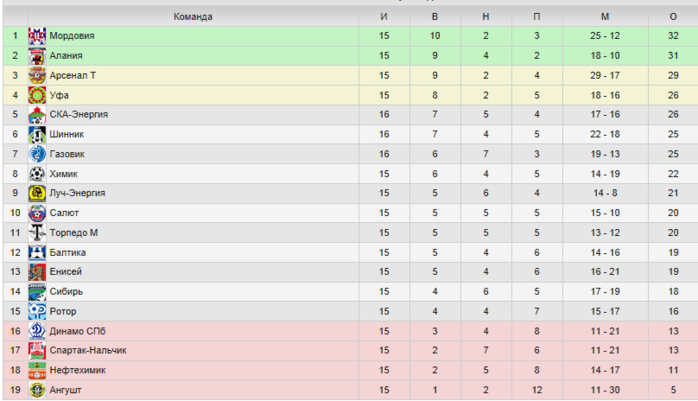Open the Спартак-Нальчик team link
The image size is (698, 401).
pyautogui.click(x=88, y=350)
